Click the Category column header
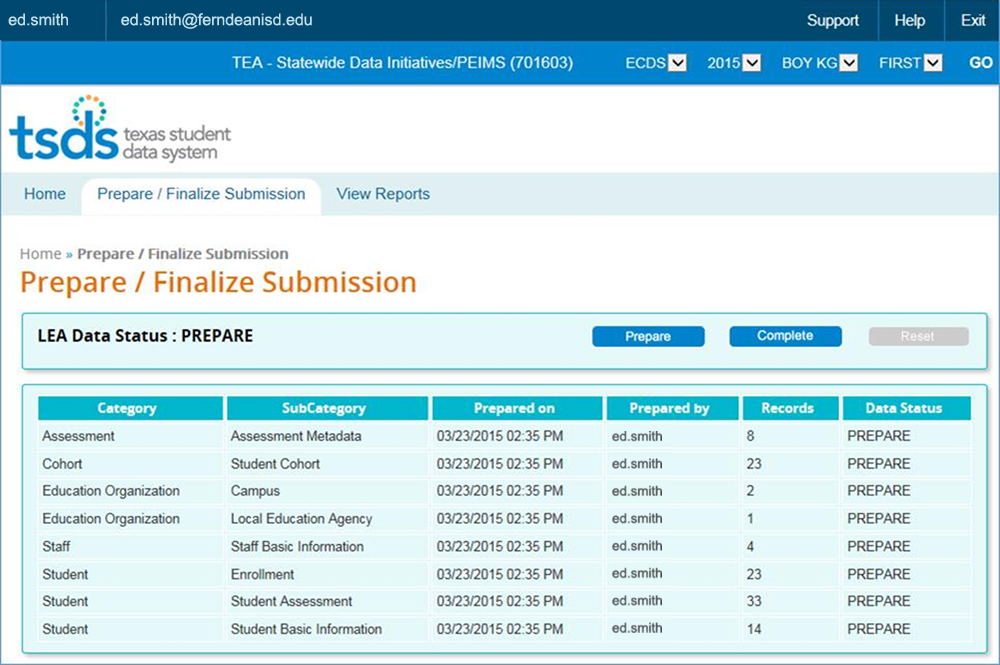This screenshot has width=1000, height=665. tap(130, 408)
